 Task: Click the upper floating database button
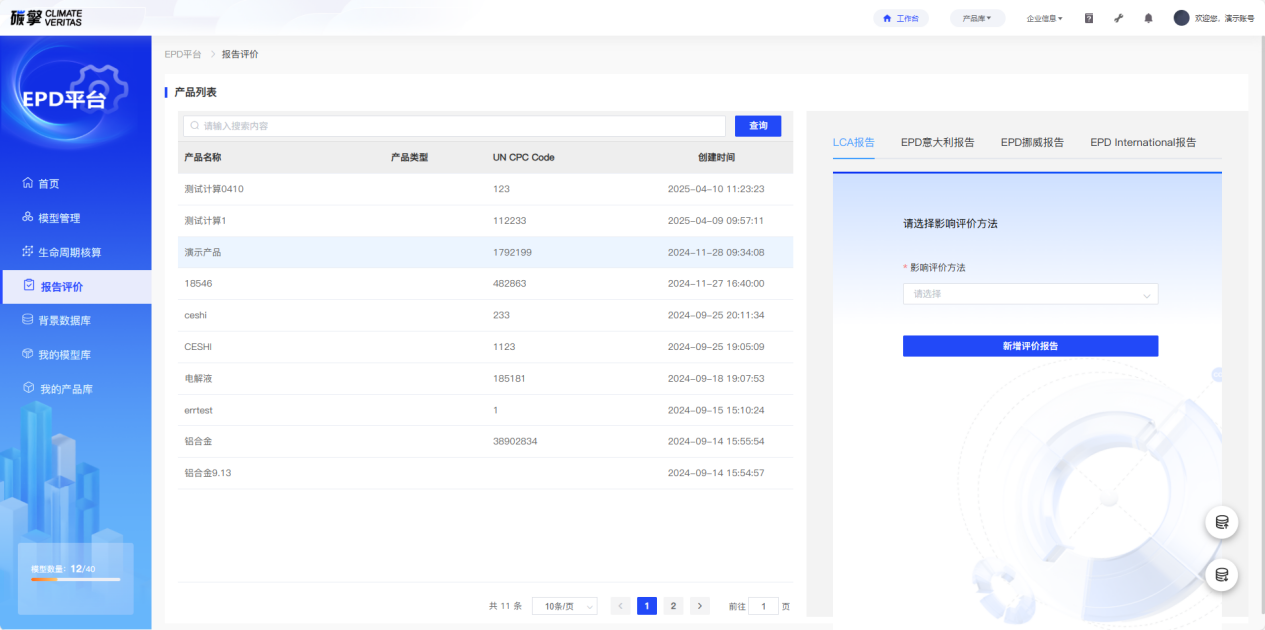[x=1221, y=522]
